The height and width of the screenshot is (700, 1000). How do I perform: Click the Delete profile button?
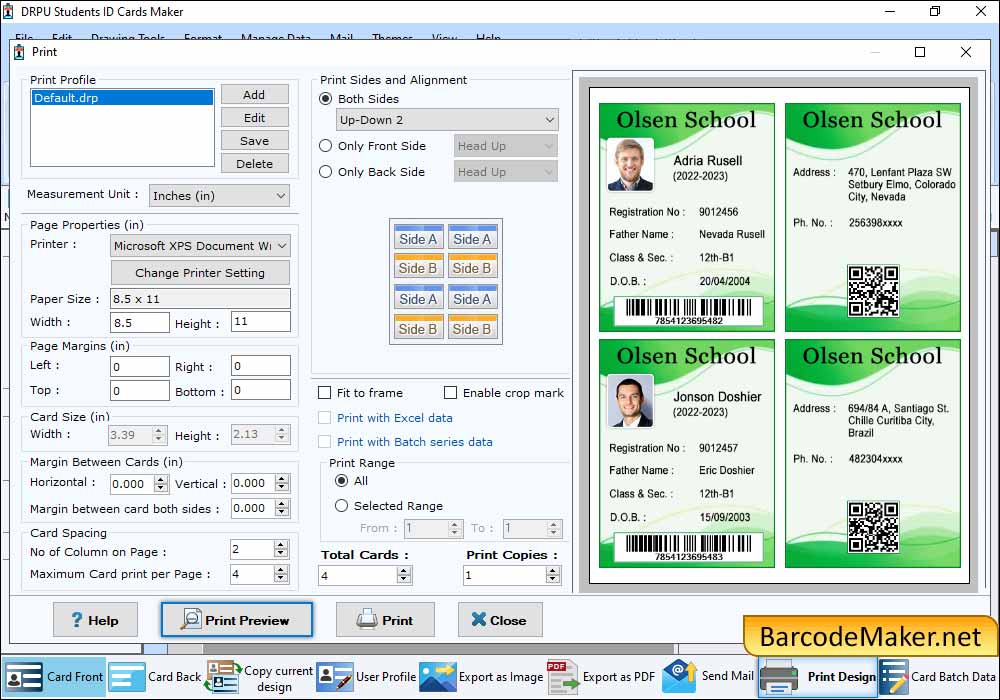tap(254, 164)
